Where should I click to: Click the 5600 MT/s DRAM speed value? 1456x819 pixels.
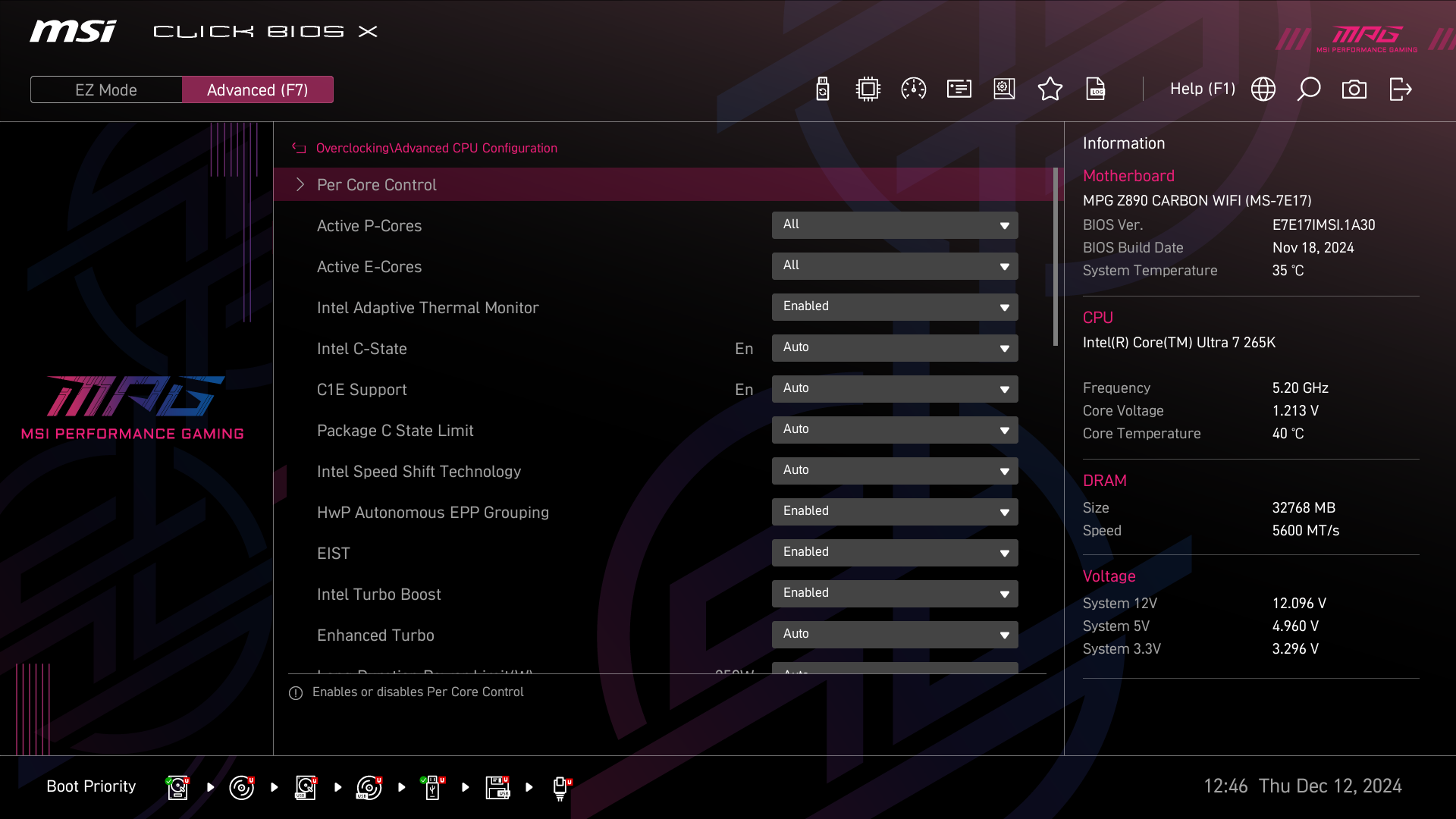click(x=1305, y=531)
